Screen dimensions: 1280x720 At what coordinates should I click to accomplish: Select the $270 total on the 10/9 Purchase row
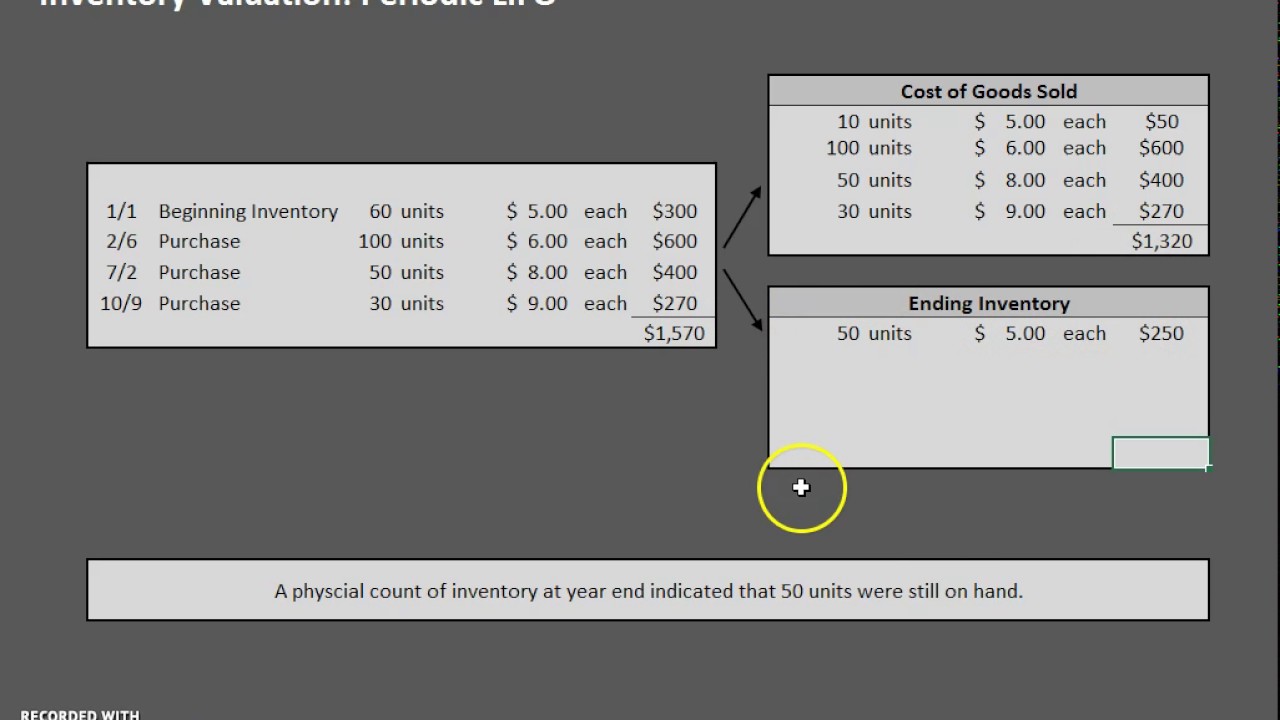point(675,303)
